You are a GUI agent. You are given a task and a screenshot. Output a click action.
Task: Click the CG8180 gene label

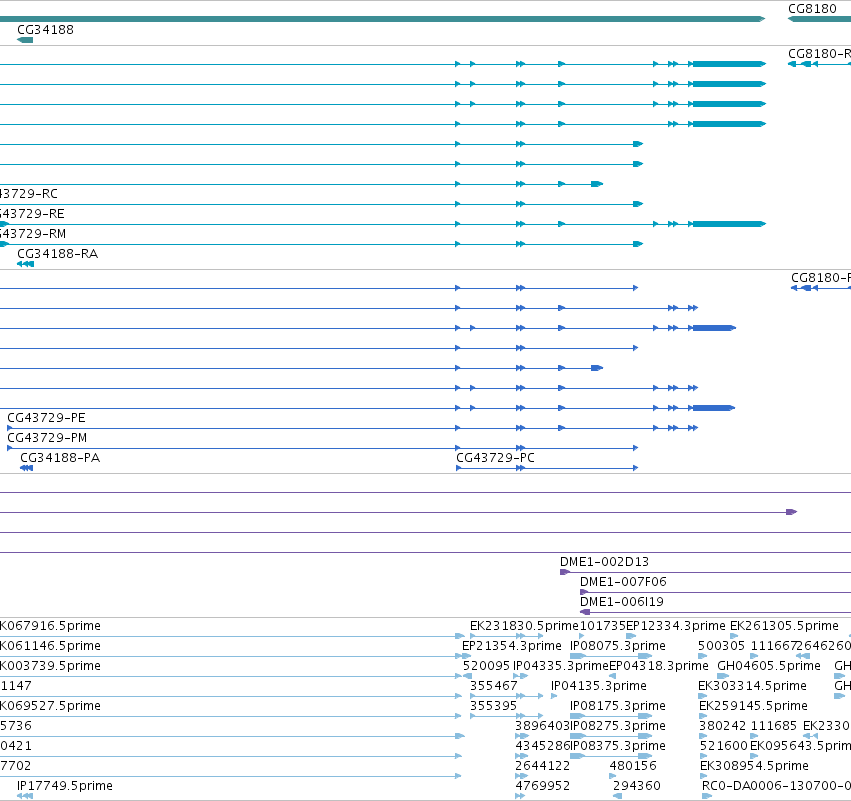(x=812, y=9)
